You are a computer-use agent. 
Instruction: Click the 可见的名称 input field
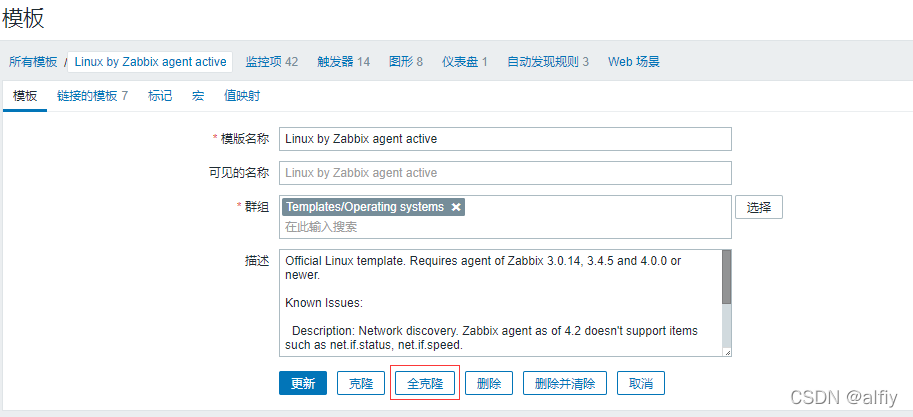click(505, 172)
